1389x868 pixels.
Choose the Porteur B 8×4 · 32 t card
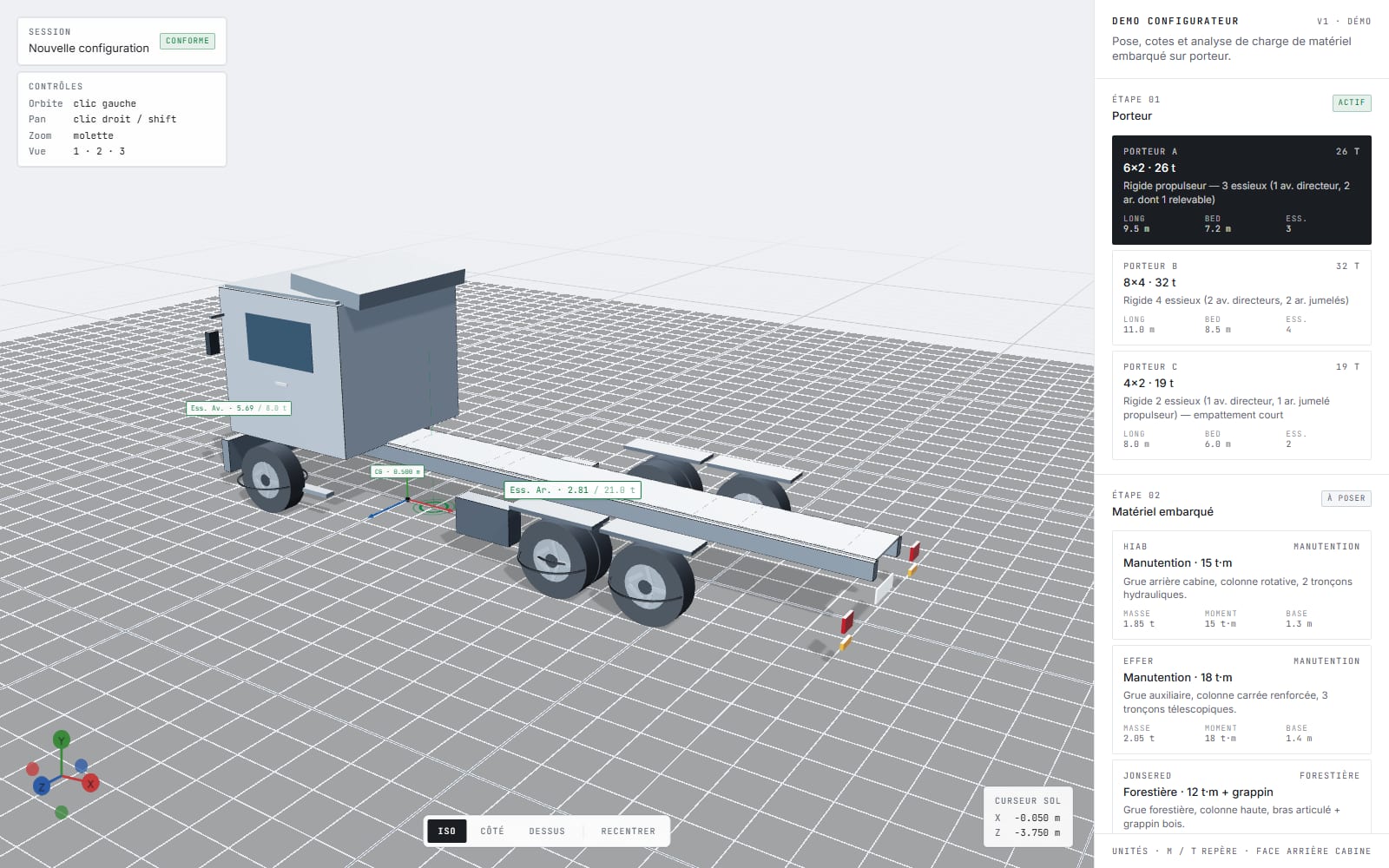tap(1241, 298)
